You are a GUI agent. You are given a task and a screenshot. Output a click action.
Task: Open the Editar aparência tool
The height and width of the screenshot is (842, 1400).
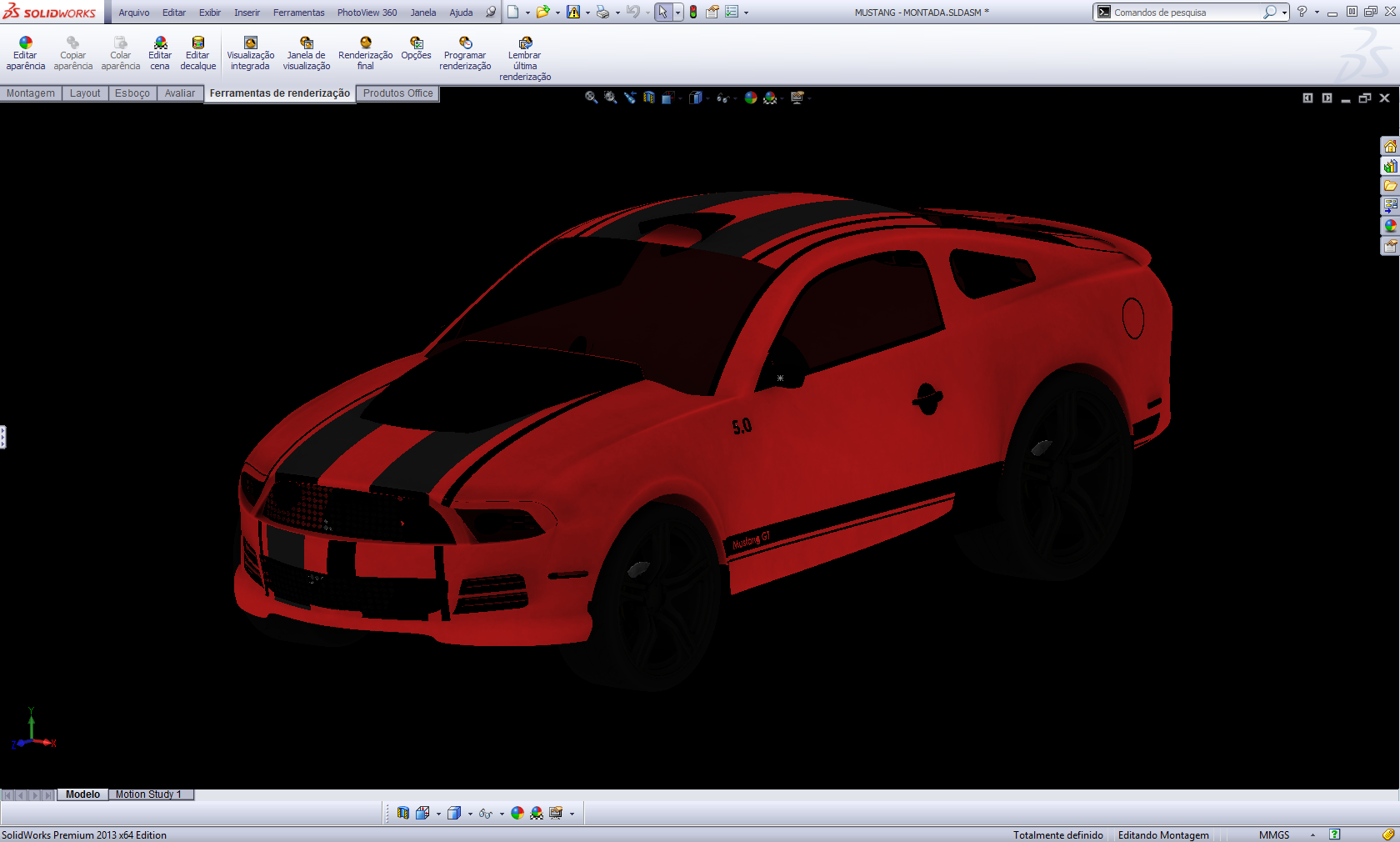[25, 53]
